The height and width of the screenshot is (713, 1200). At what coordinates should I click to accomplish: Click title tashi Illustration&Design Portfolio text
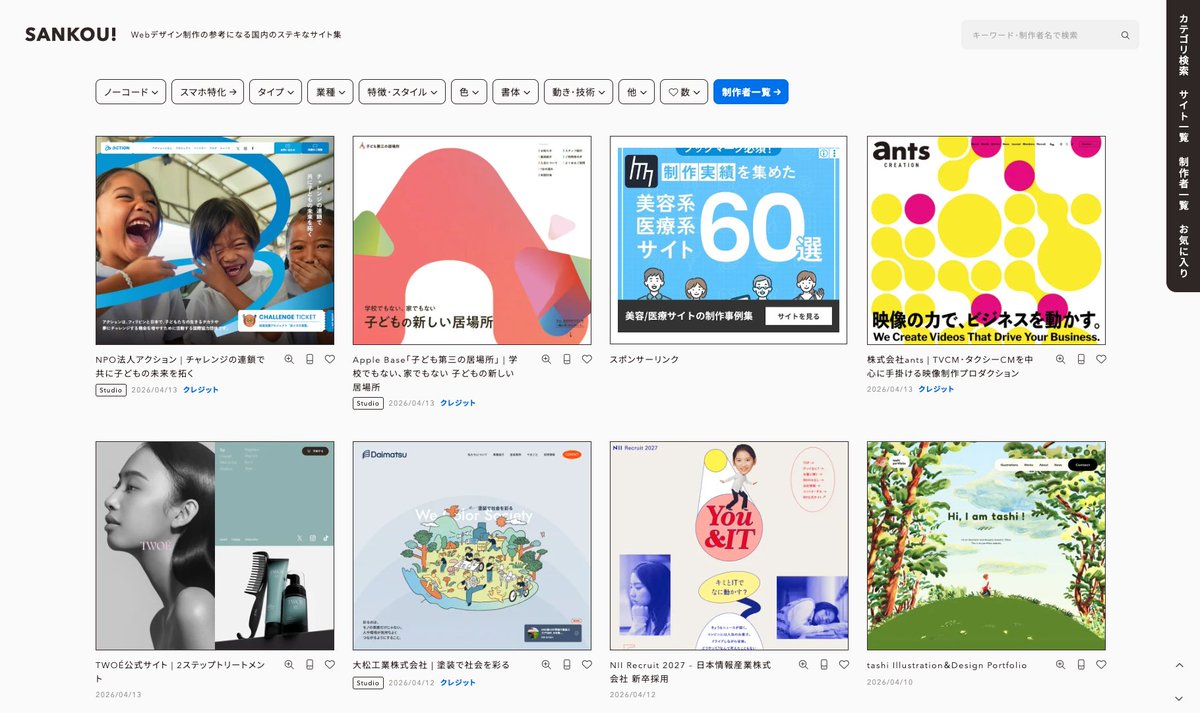947,665
